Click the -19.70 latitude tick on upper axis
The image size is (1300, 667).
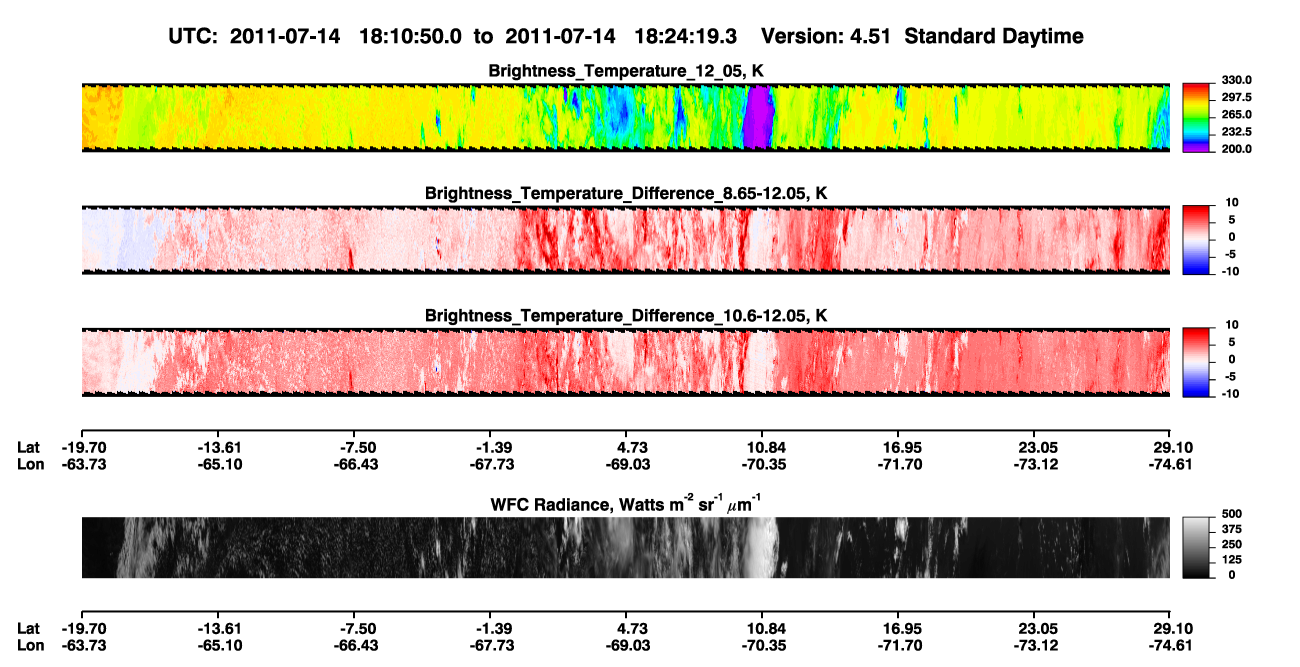82,447
